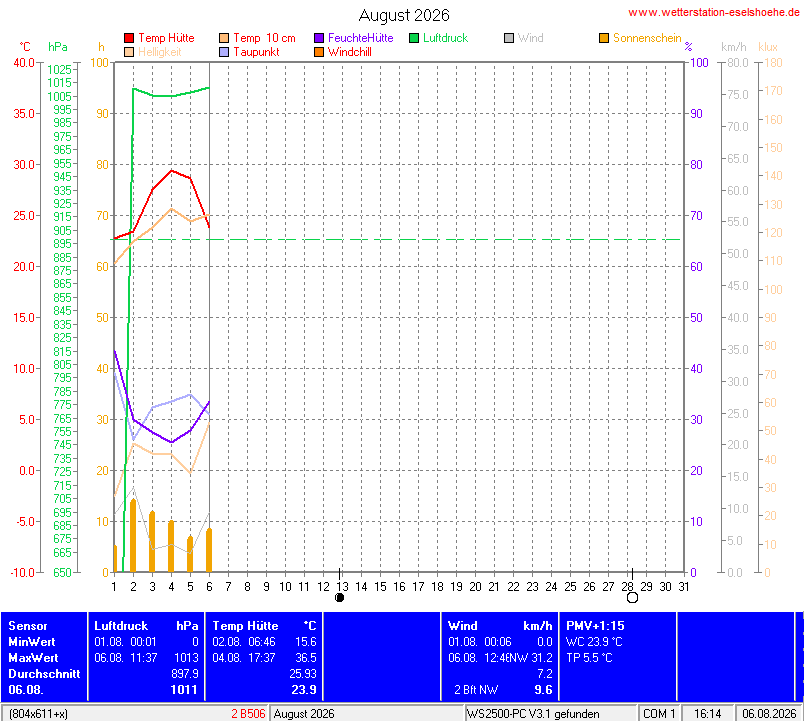The image size is (804, 721).
Task: Click the km/h axis unit label
Action: (734, 47)
